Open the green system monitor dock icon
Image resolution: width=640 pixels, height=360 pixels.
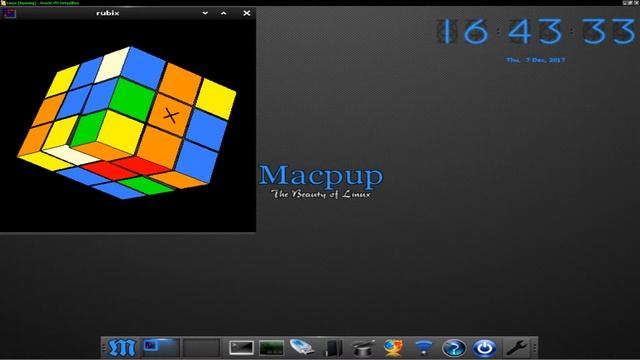tap(271, 348)
